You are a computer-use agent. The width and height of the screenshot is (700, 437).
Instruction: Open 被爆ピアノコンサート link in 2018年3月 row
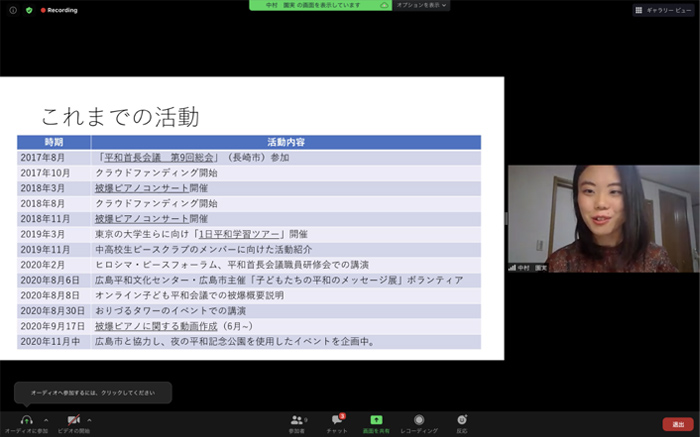(142, 188)
